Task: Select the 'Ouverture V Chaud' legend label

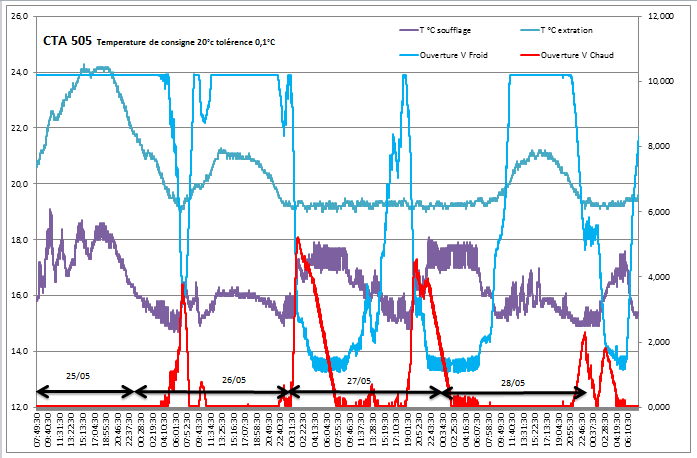Action: (577, 55)
